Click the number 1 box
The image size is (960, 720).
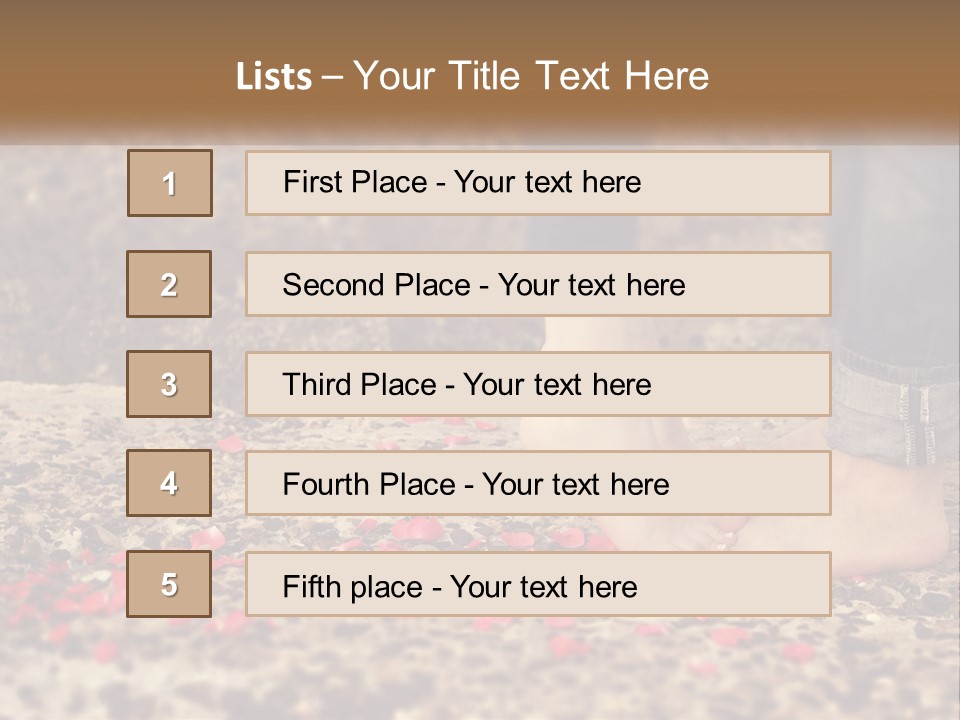(x=170, y=183)
